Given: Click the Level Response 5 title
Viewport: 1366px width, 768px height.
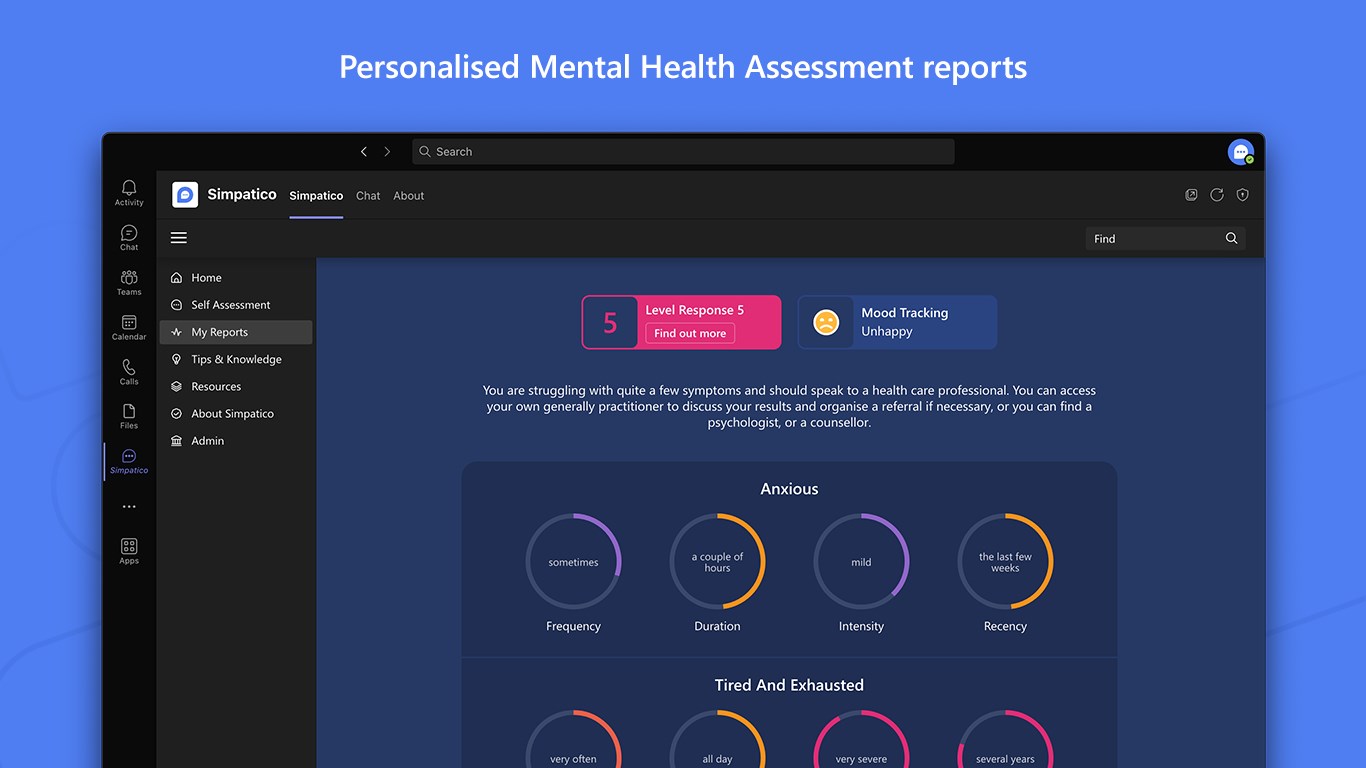Looking at the screenshot, I should pos(695,310).
